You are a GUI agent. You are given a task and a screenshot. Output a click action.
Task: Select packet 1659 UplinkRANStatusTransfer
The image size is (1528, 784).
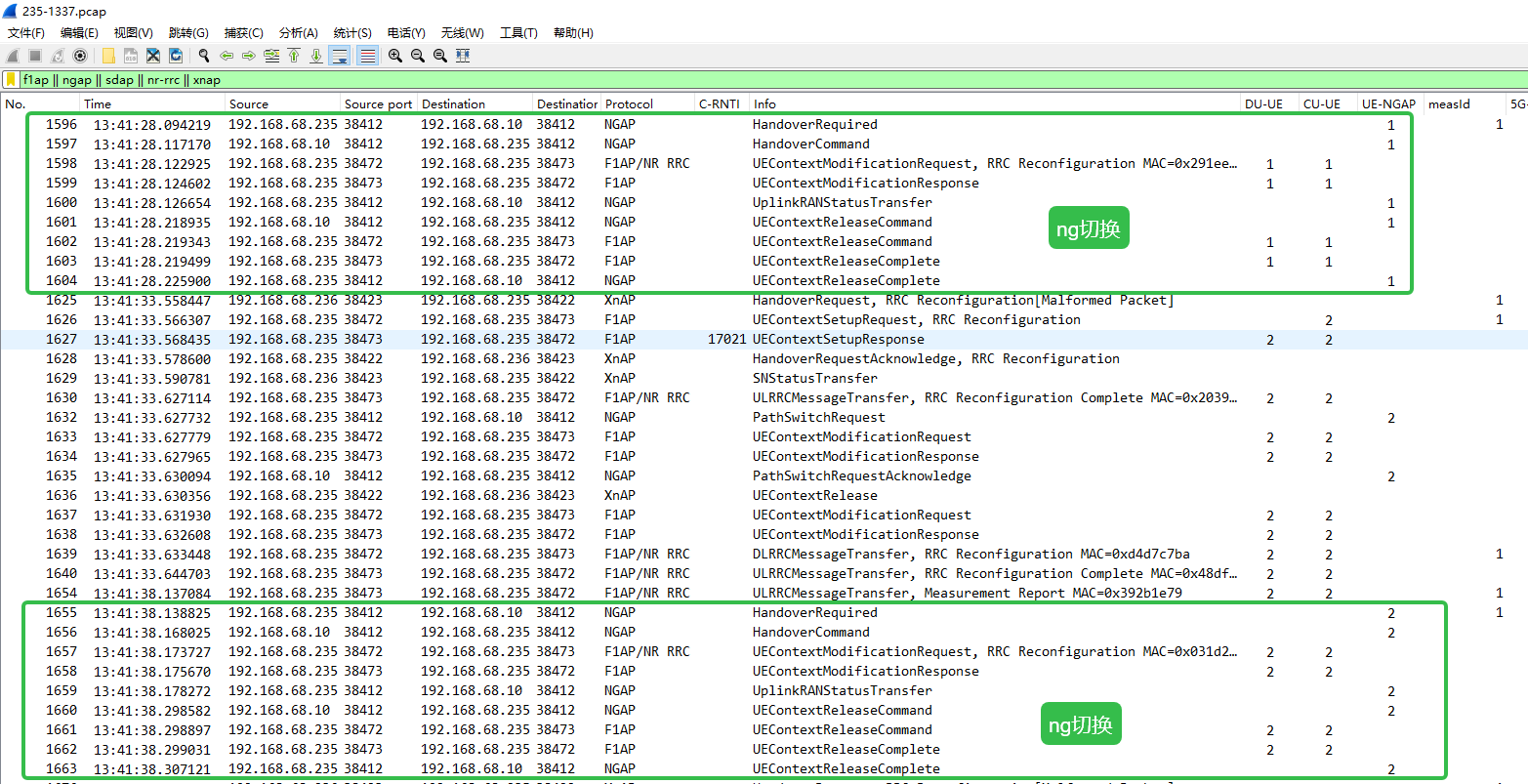(x=764, y=690)
